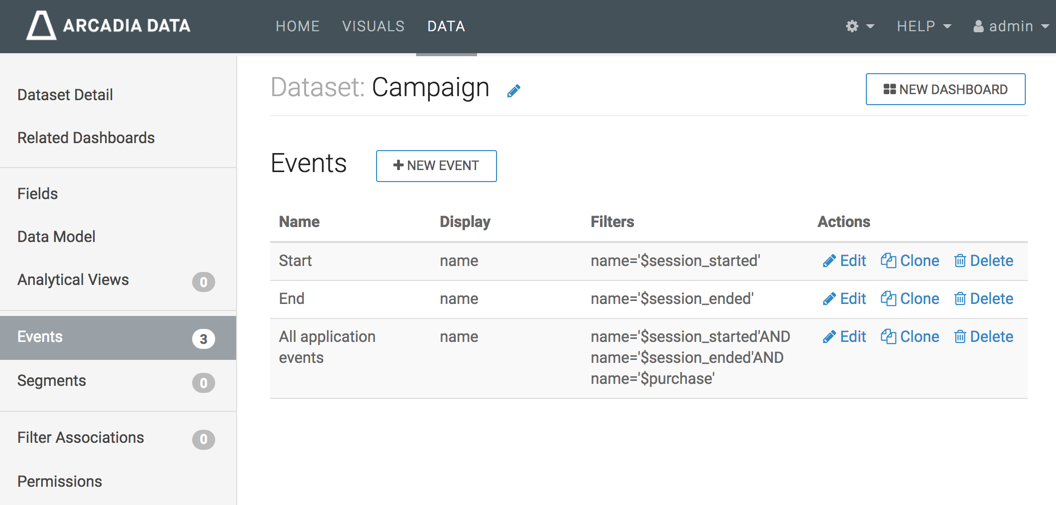Clone the All application events row
The image size is (1056, 505).
click(909, 337)
